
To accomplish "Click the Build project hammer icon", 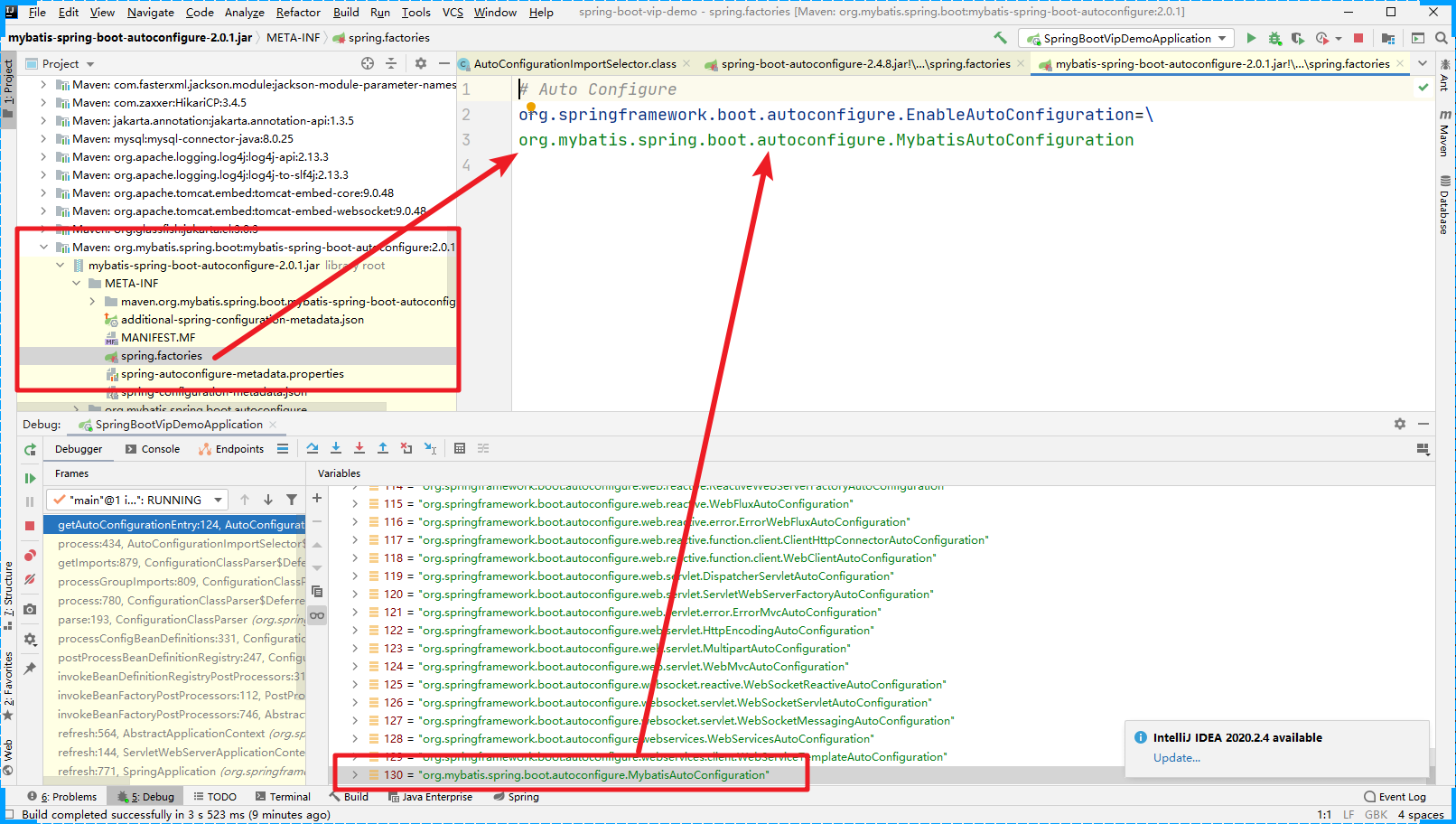I will pyautogui.click(x=1000, y=38).
